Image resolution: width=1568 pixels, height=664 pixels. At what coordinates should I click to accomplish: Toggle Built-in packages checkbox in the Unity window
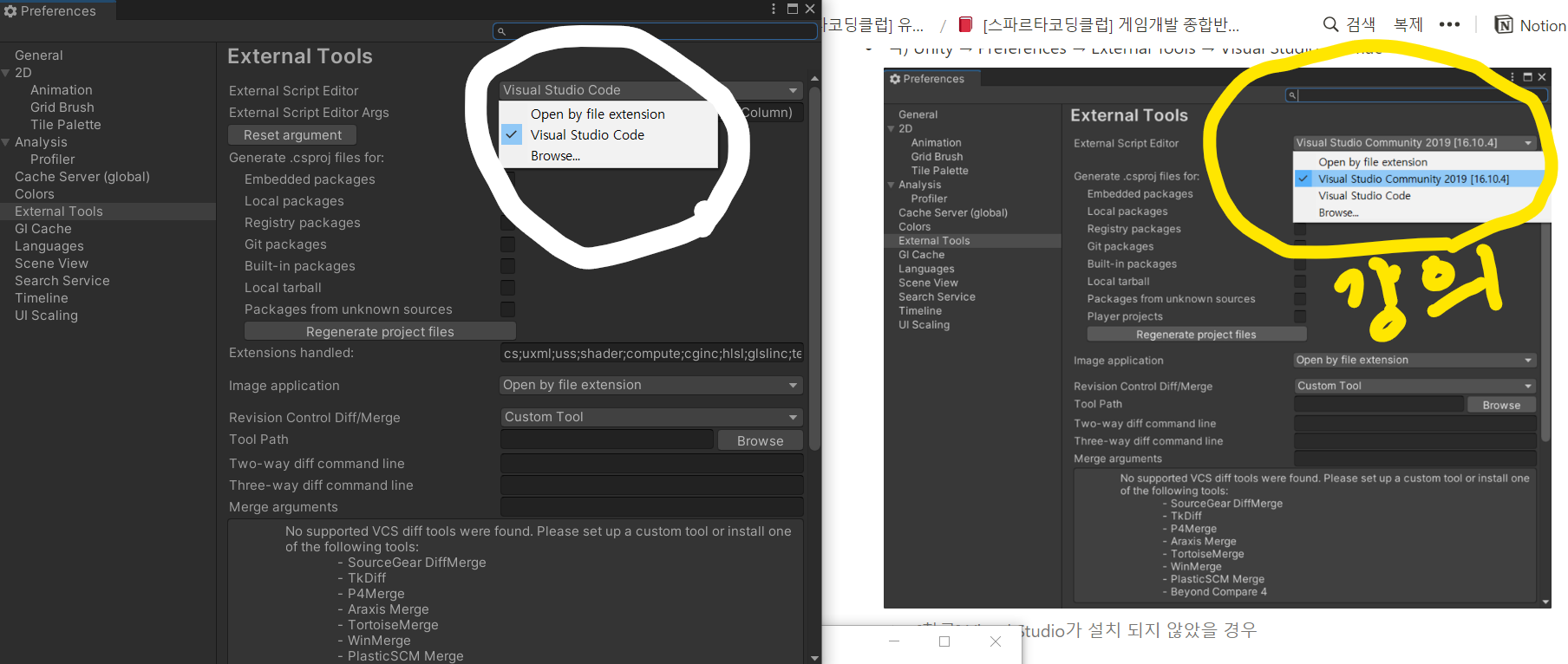pyautogui.click(x=507, y=266)
